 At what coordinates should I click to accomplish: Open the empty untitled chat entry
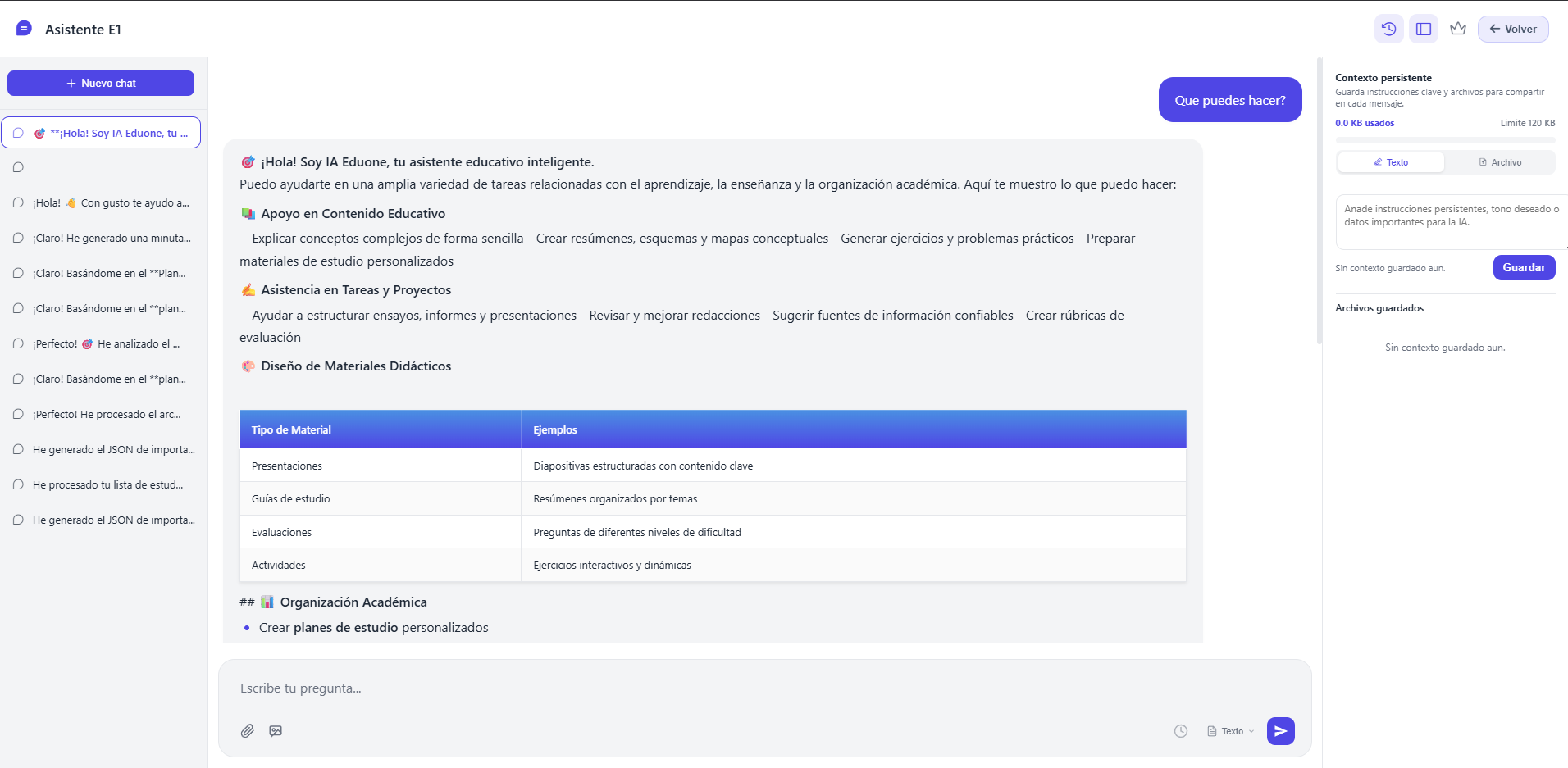(101, 167)
